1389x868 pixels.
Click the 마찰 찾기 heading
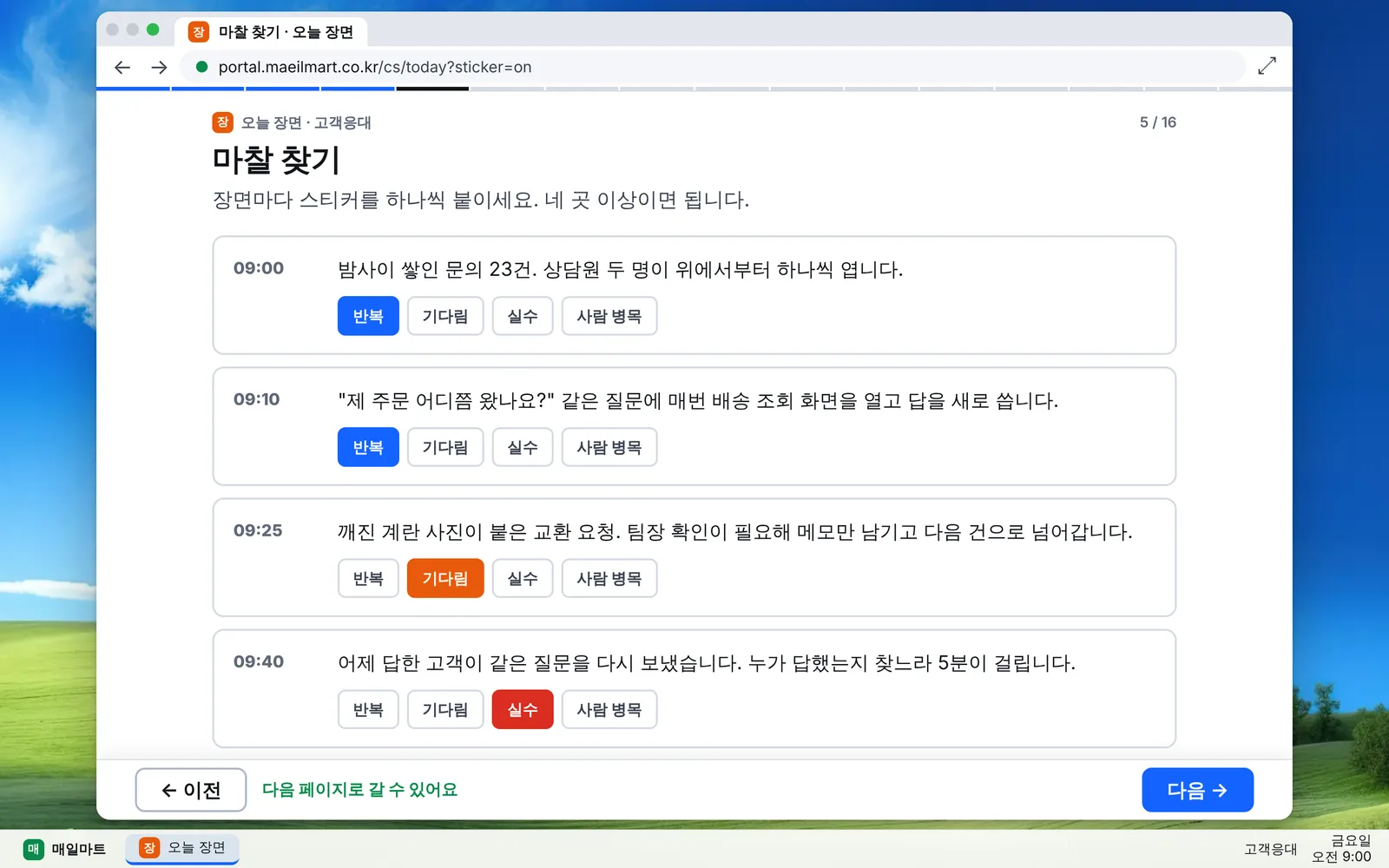point(277,160)
